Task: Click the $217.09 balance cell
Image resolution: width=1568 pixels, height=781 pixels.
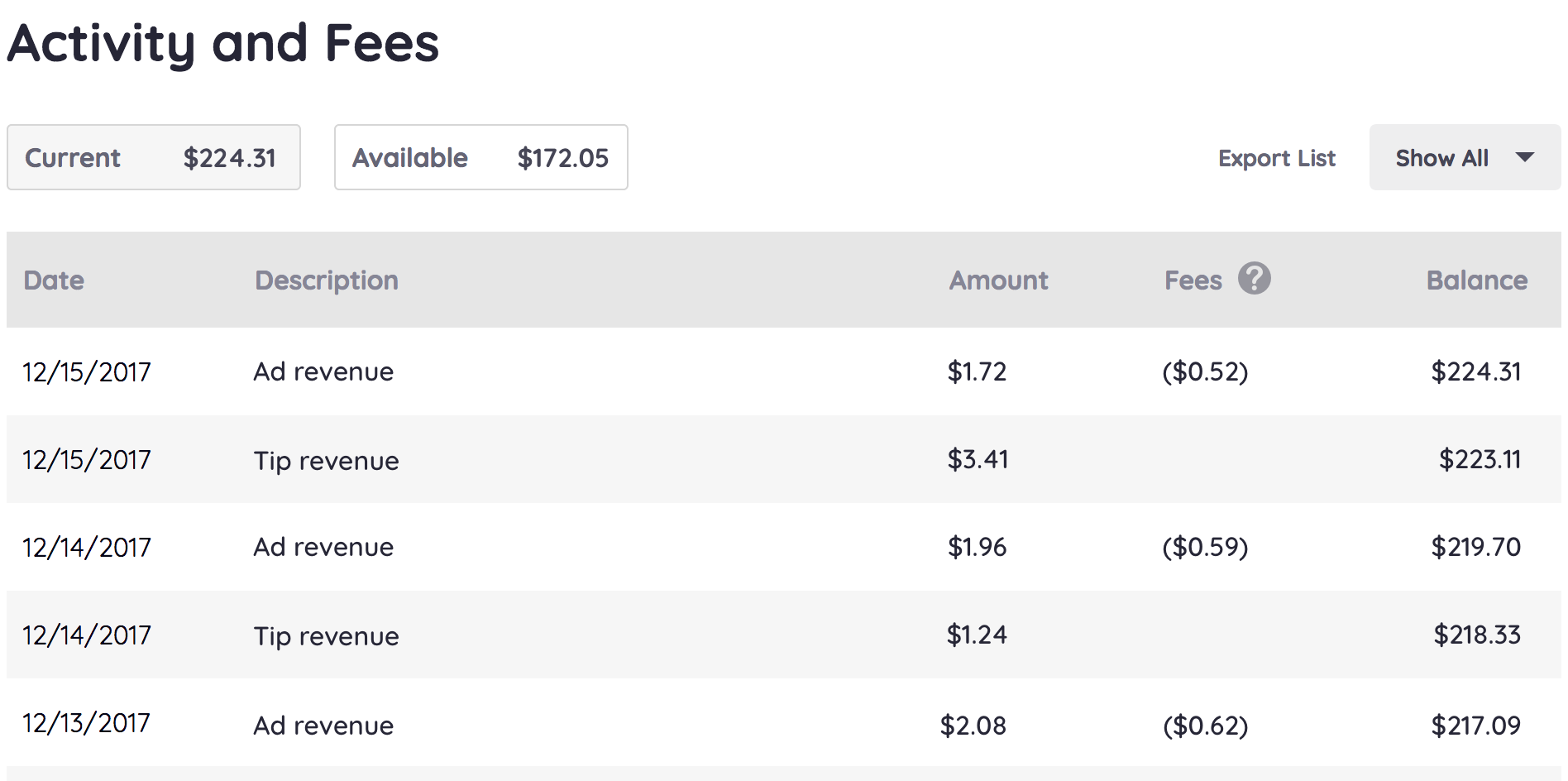Action: (x=1475, y=726)
